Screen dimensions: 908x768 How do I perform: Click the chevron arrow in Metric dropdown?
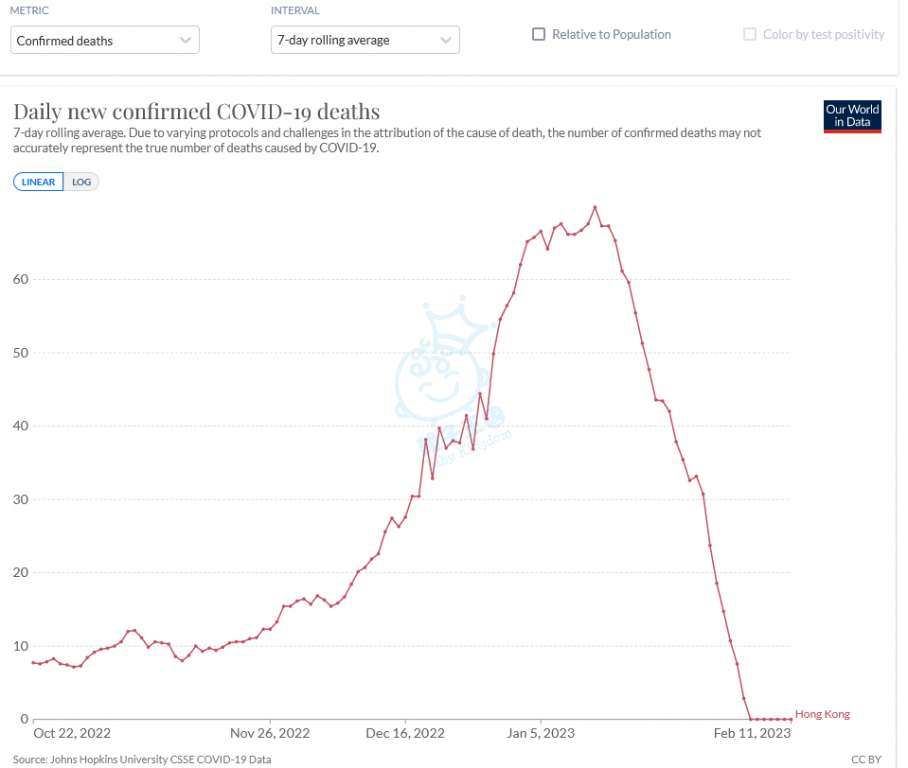tap(185, 40)
